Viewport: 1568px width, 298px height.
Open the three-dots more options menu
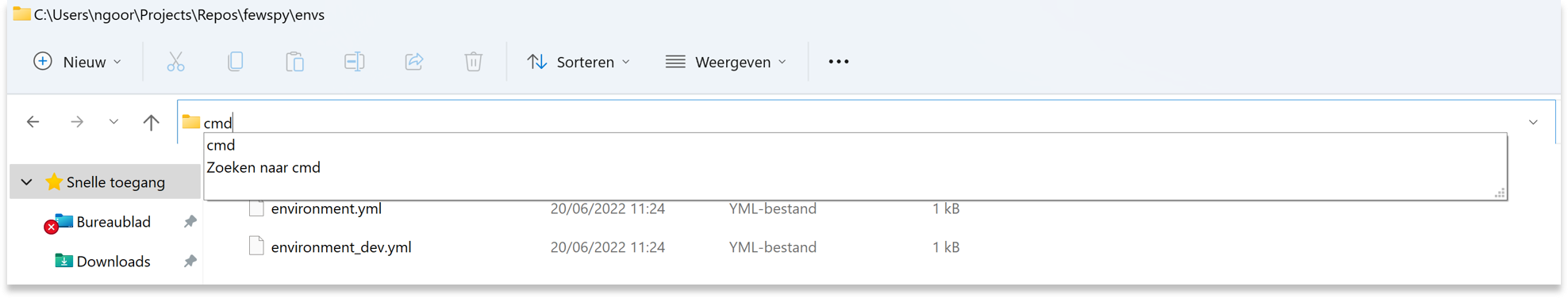[839, 62]
